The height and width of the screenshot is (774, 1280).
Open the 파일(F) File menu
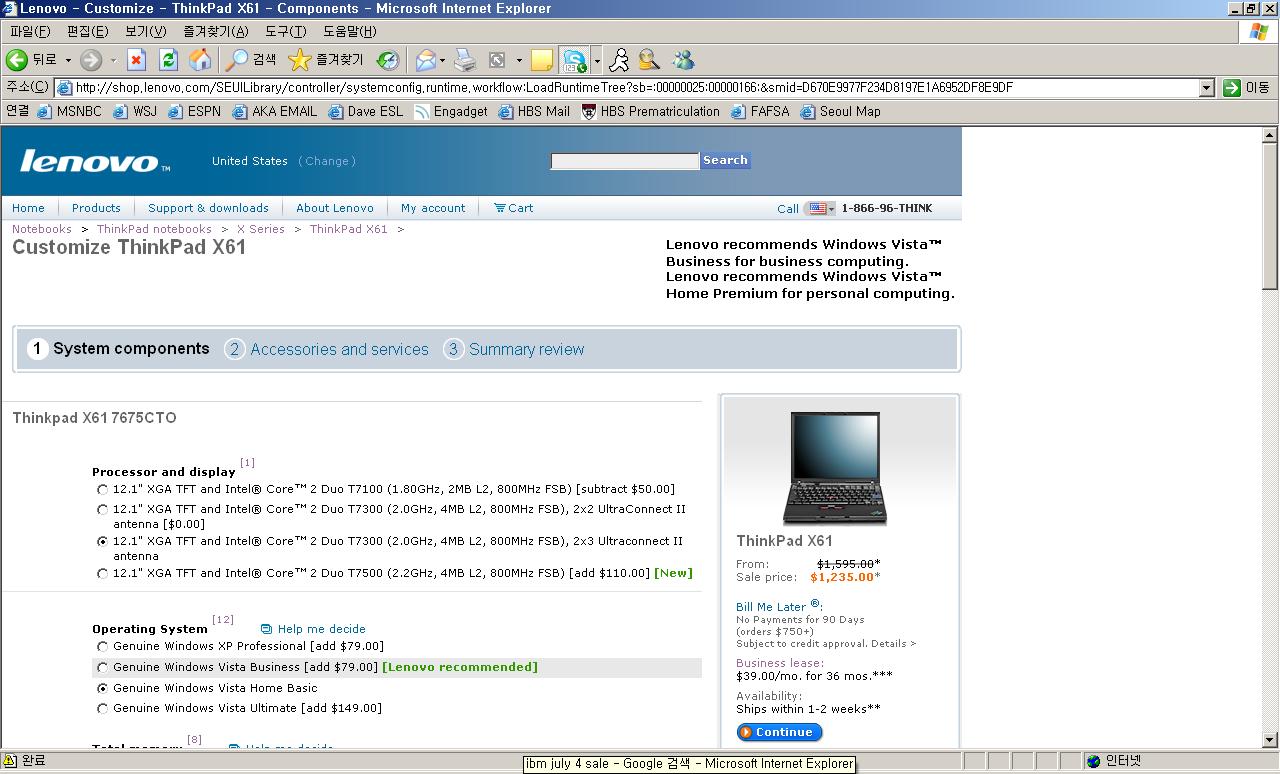pyautogui.click(x=30, y=32)
